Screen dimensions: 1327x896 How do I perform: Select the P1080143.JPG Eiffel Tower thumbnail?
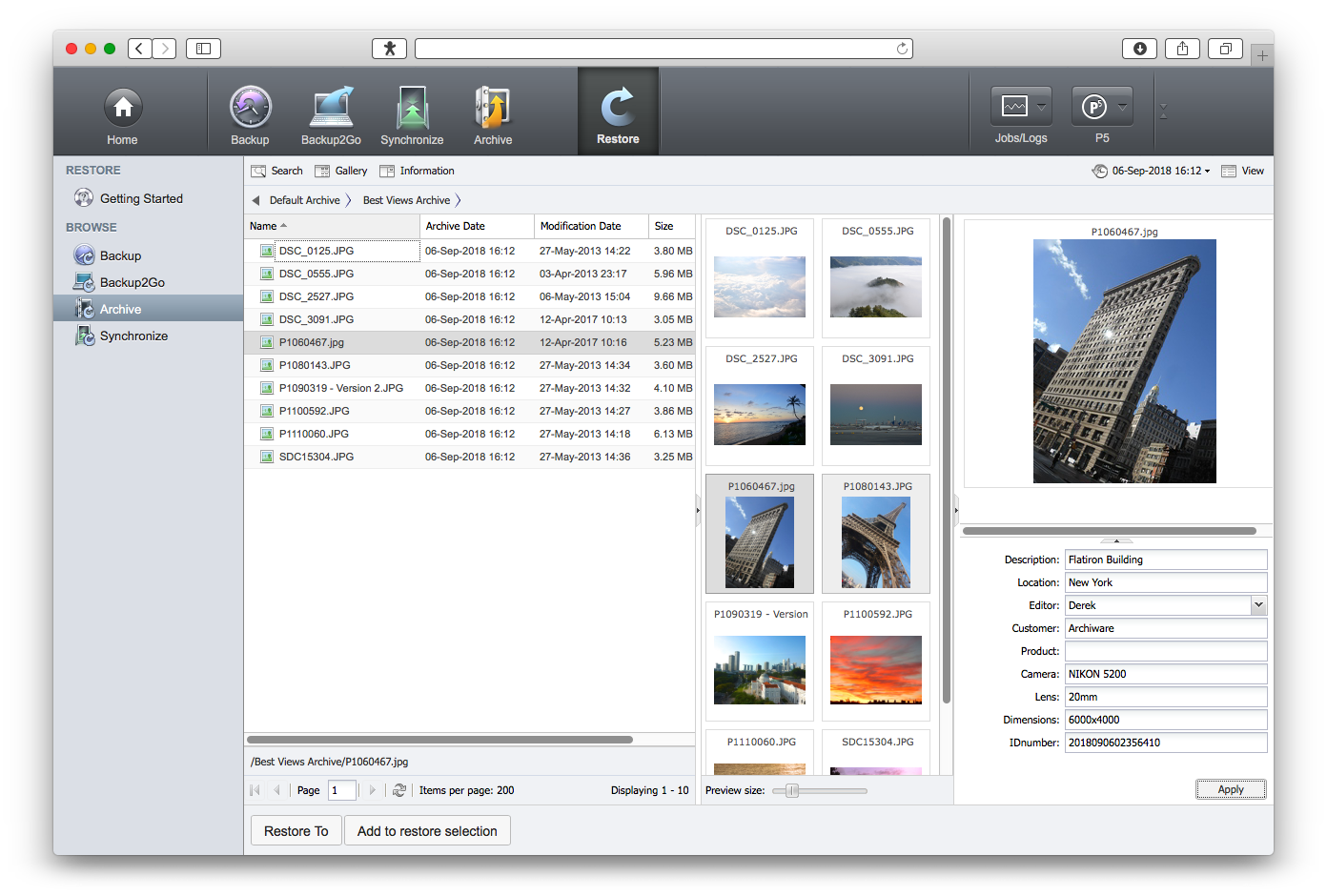pos(876,541)
